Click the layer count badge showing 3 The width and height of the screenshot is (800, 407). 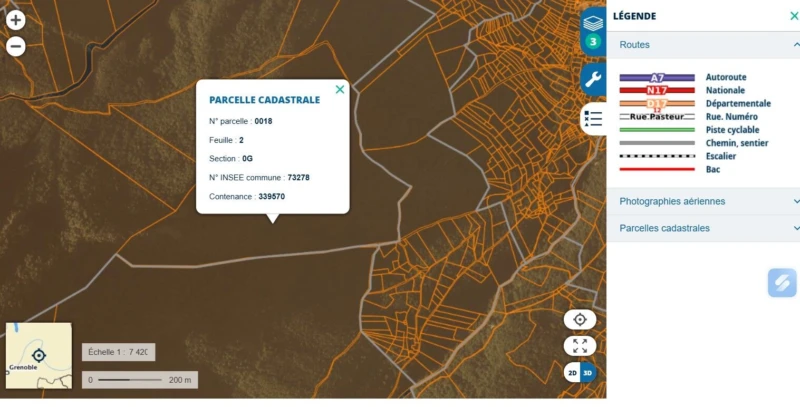coord(593,42)
